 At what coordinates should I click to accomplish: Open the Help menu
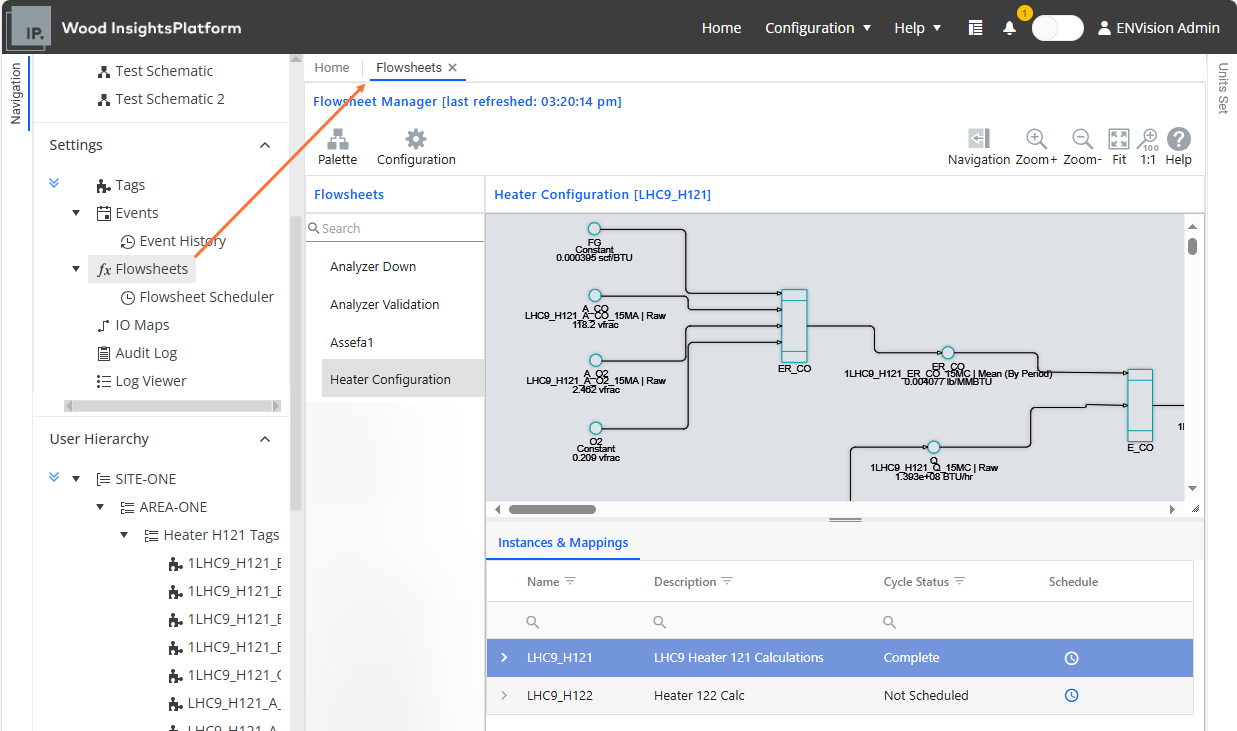(917, 28)
